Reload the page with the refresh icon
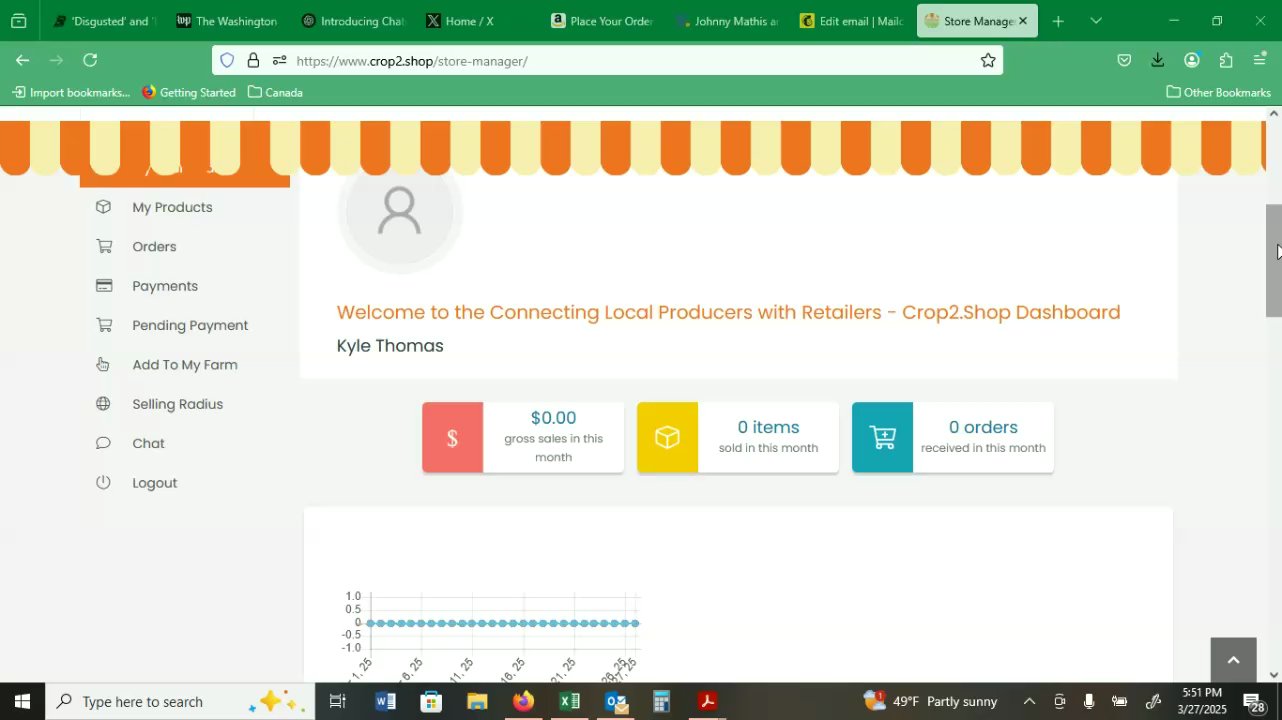 pyautogui.click(x=90, y=61)
